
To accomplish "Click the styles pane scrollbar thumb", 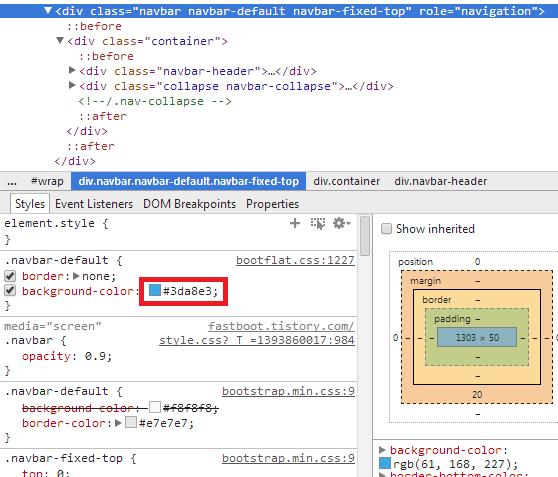I will point(365,236).
